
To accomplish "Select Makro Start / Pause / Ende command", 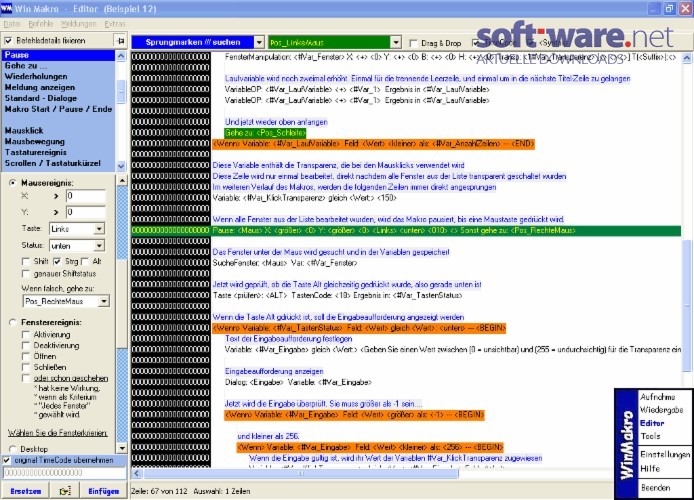I will 58,109.
